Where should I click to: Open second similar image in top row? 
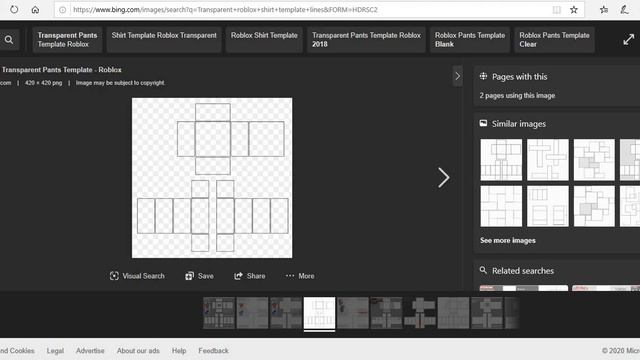point(548,160)
